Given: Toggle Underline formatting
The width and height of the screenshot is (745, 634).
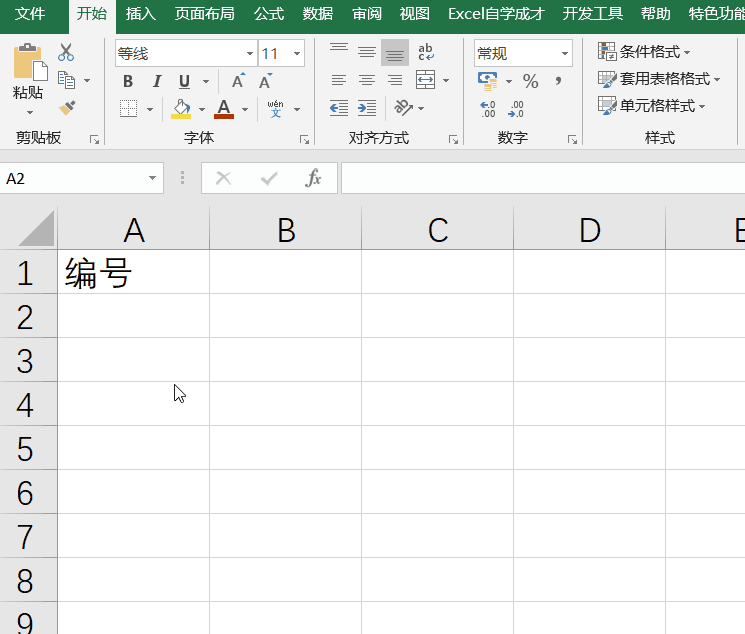Looking at the screenshot, I should coord(184,81).
